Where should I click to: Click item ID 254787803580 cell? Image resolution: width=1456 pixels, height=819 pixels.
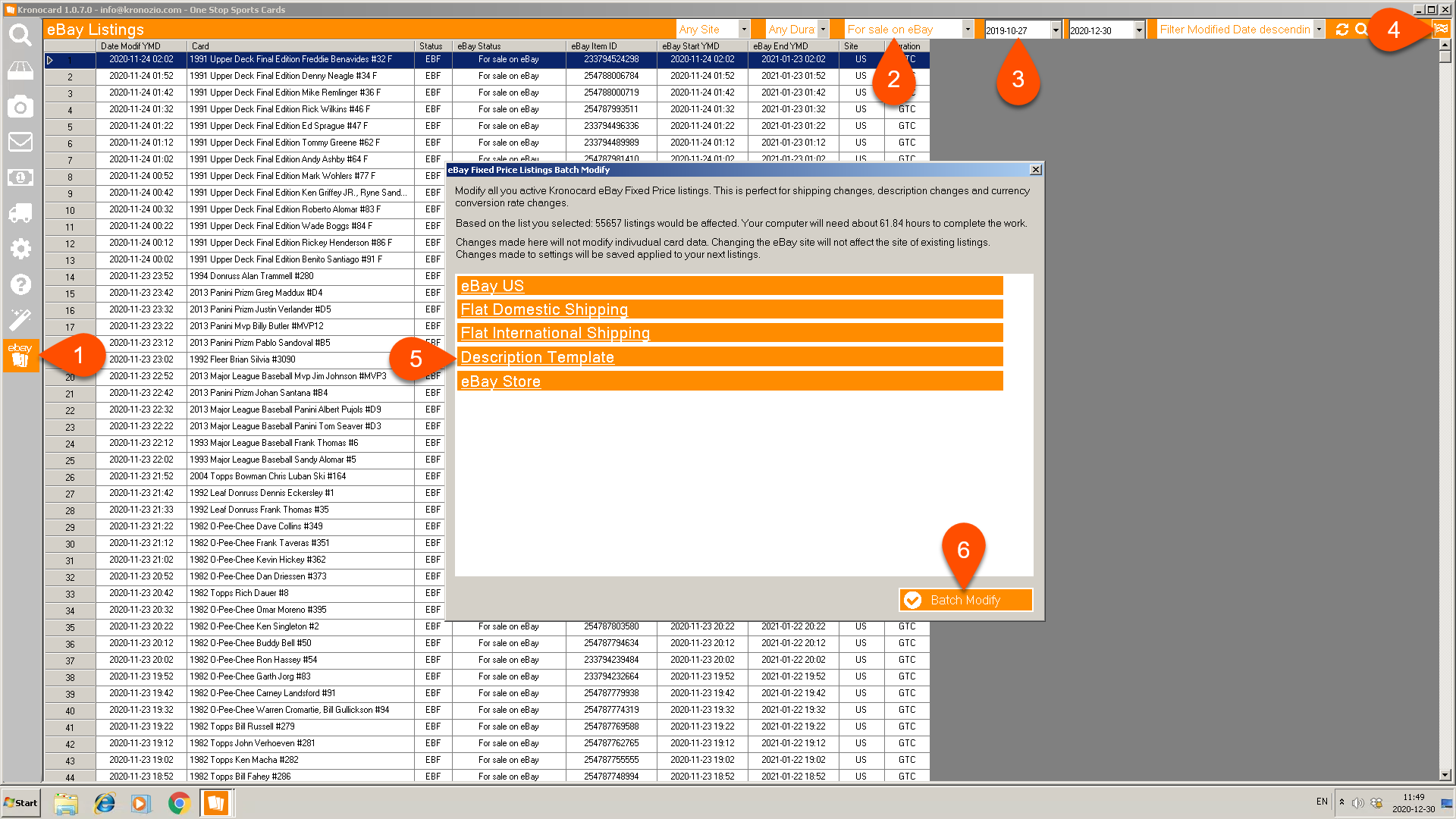[612, 626]
